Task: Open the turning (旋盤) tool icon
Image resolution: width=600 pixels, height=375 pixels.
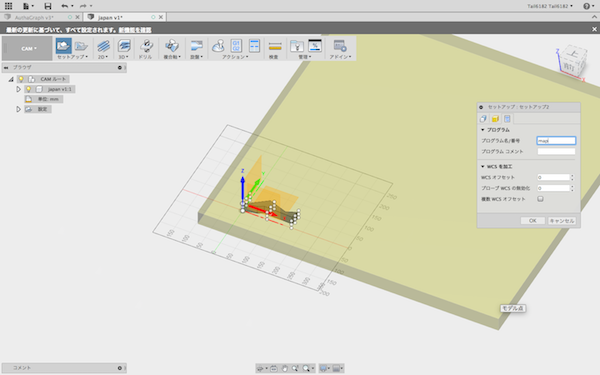Action: (x=196, y=46)
